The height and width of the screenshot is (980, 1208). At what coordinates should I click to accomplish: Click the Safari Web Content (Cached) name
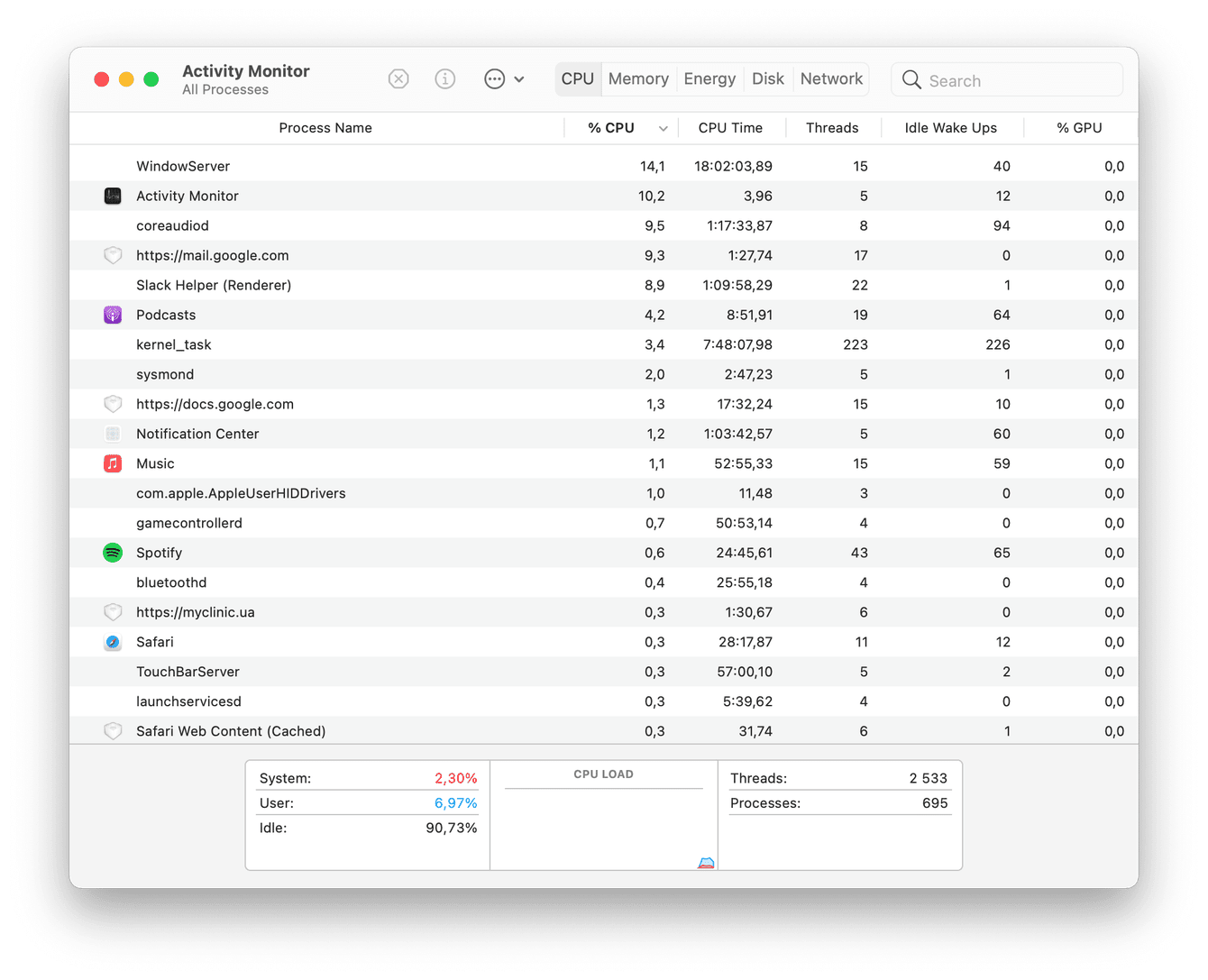[x=231, y=731]
